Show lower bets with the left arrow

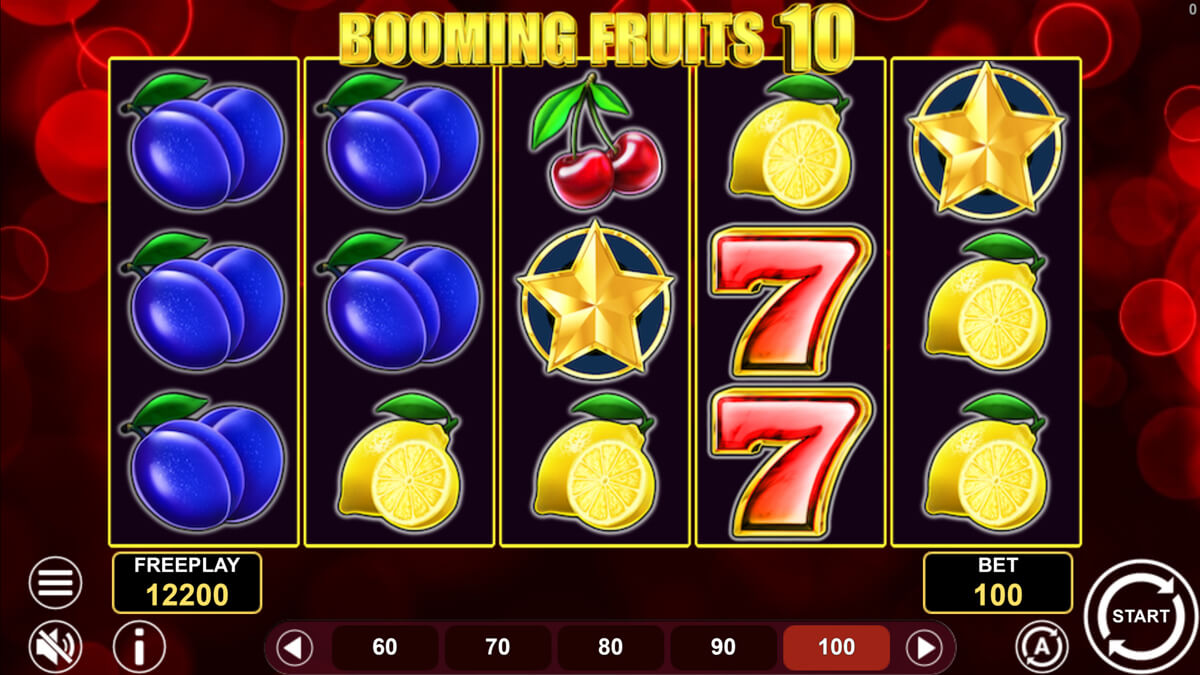294,648
